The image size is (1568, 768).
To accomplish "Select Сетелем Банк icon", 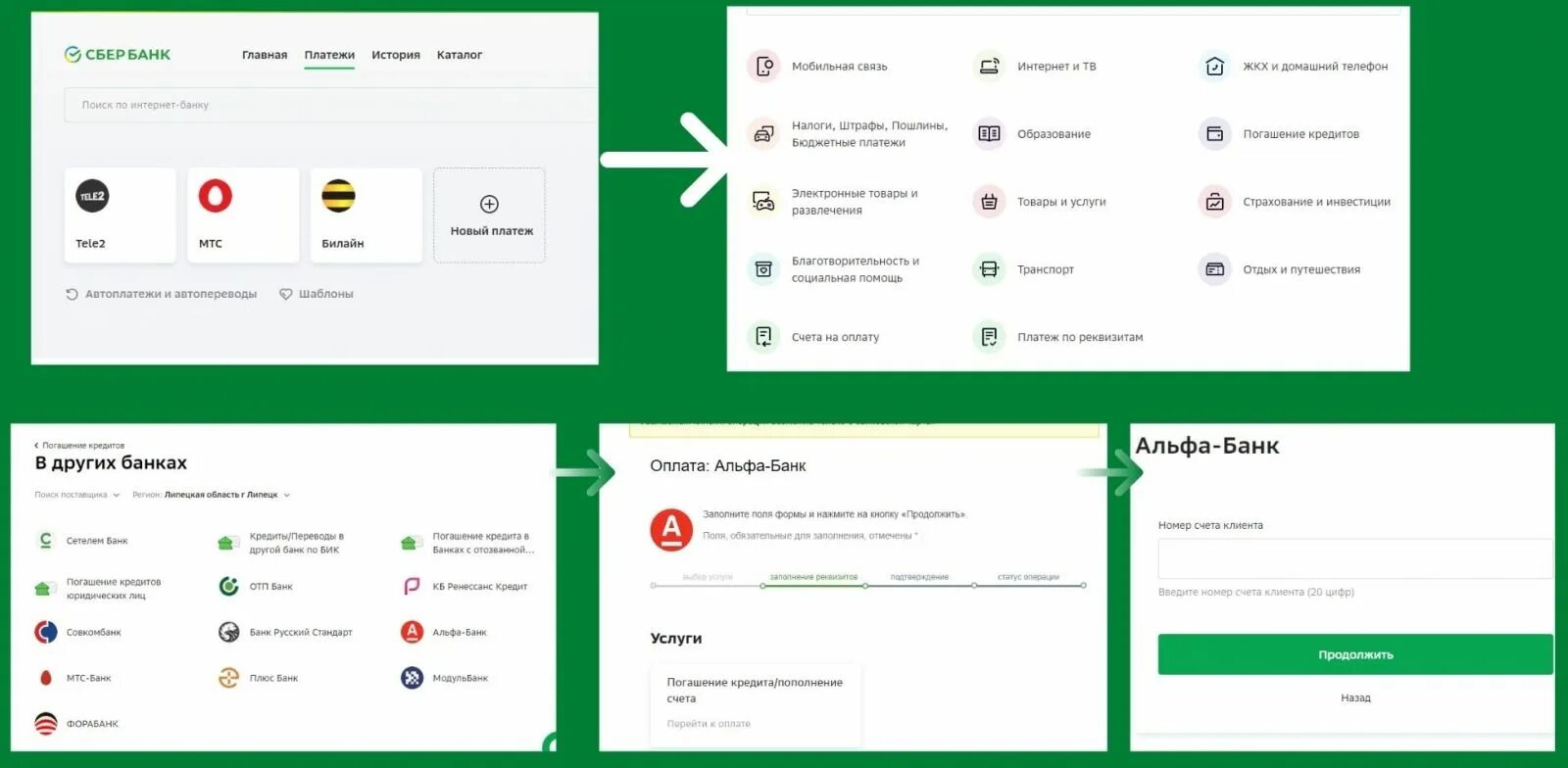I will pos(45,540).
